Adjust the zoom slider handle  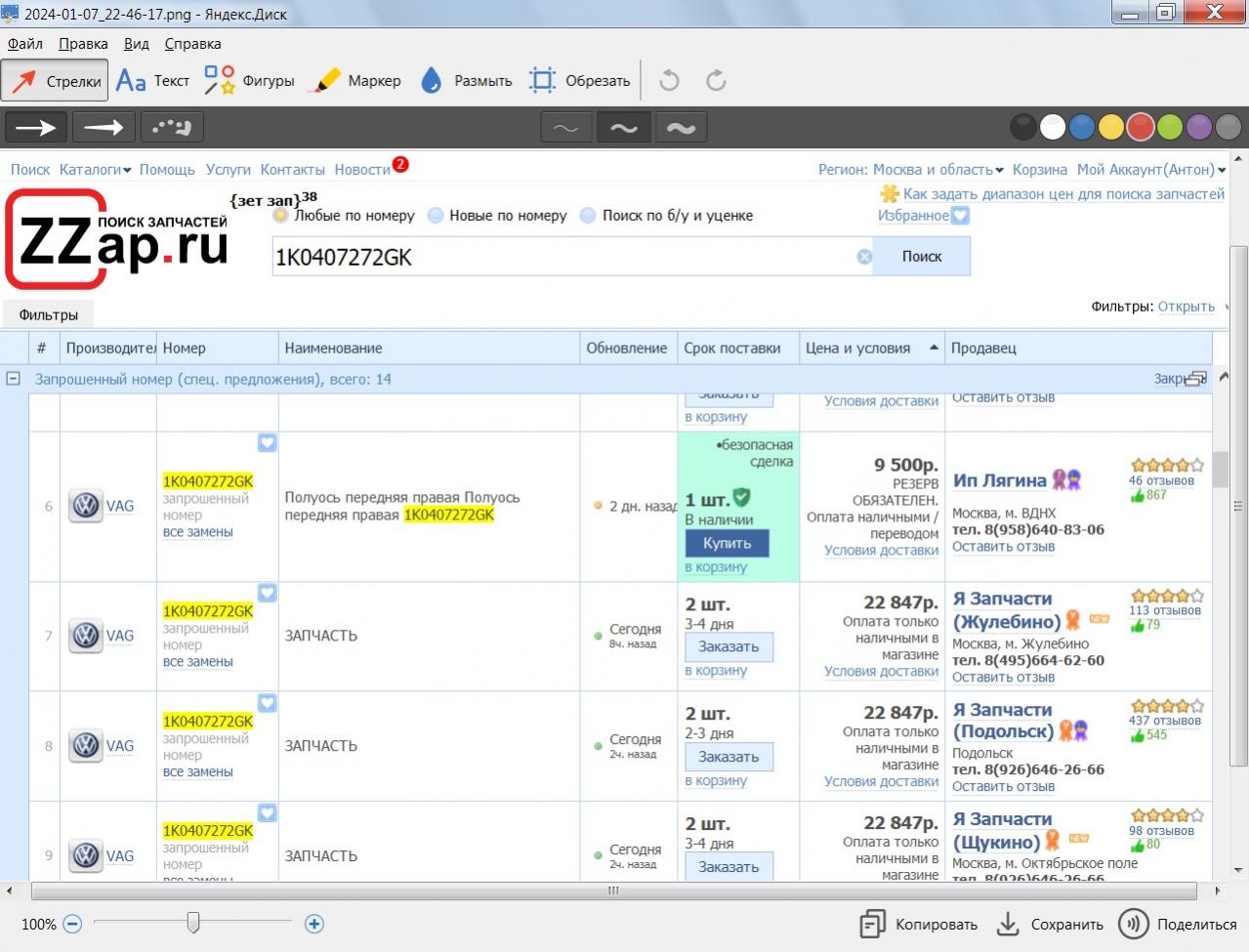[x=193, y=923]
